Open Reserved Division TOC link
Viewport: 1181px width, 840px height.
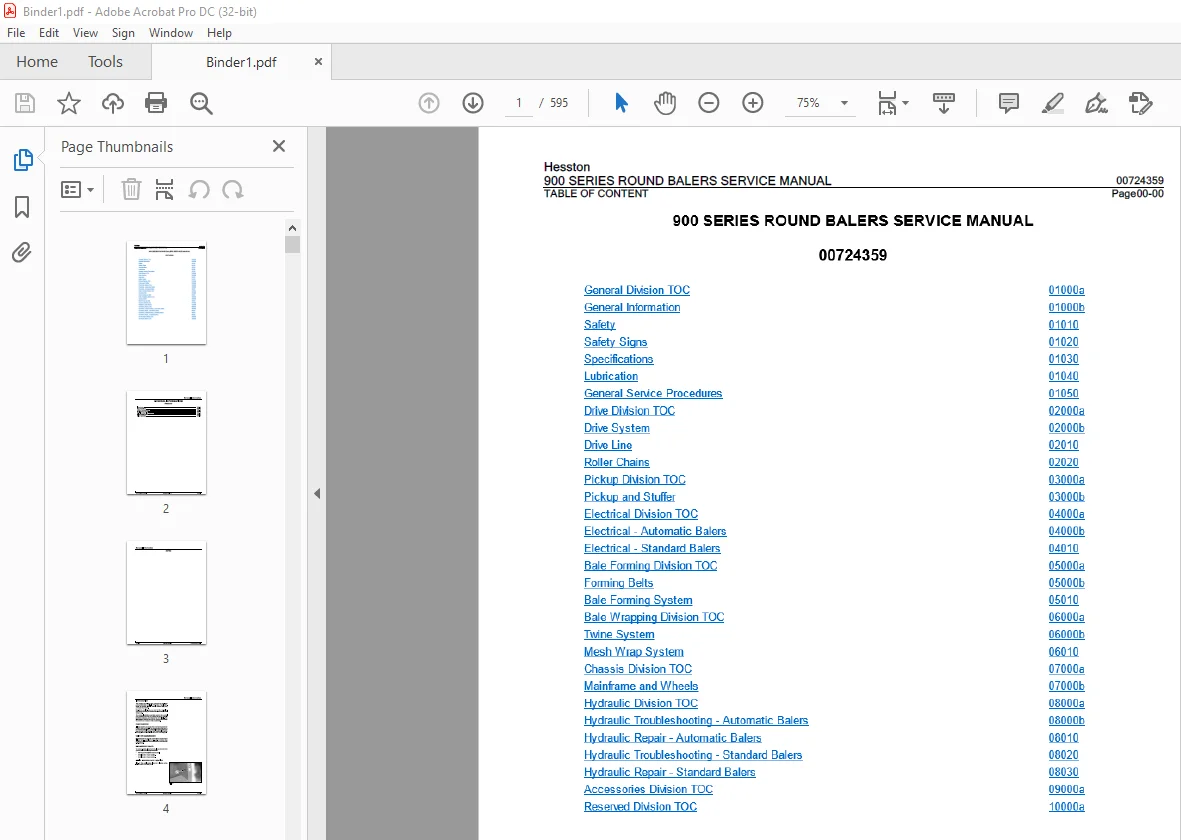tap(640, 807)
